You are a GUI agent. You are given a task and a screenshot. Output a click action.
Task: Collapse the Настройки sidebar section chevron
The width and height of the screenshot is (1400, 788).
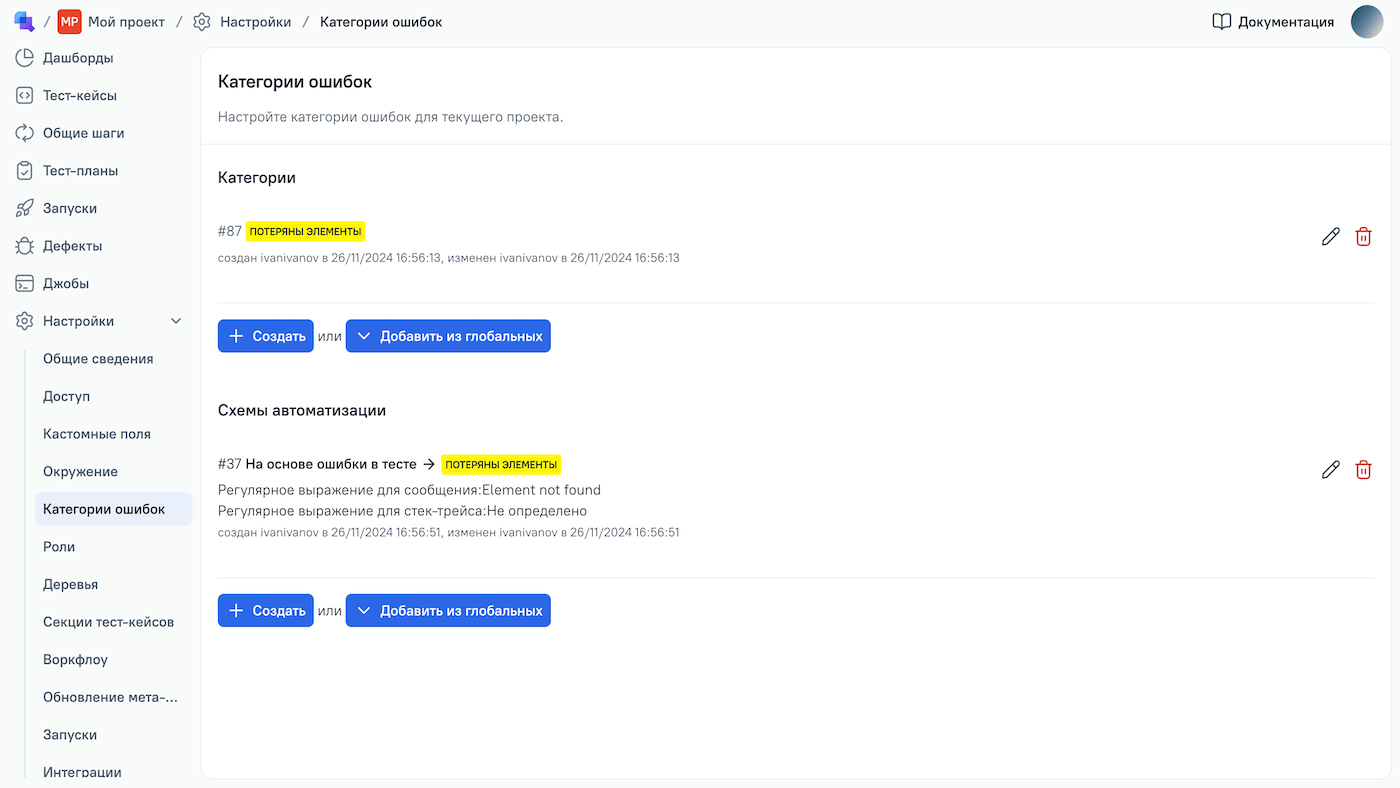(177, 321)
